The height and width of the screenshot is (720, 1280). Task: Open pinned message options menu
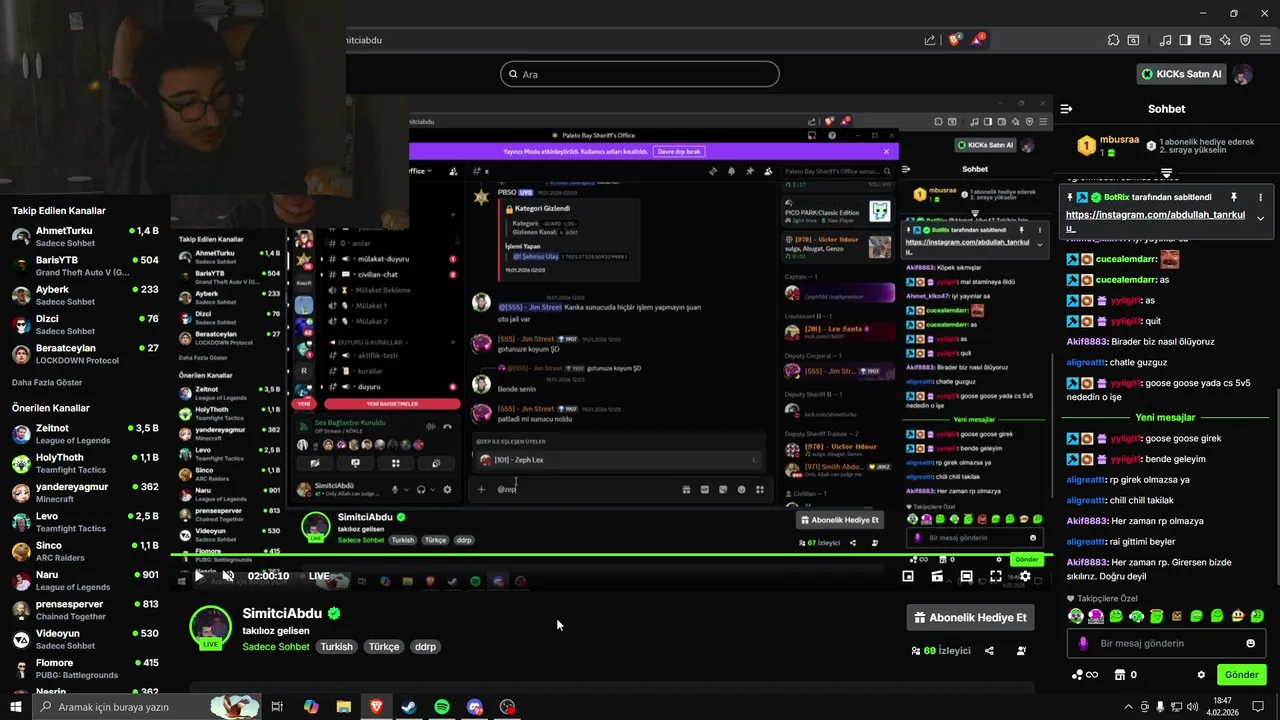coord(1260,197)
